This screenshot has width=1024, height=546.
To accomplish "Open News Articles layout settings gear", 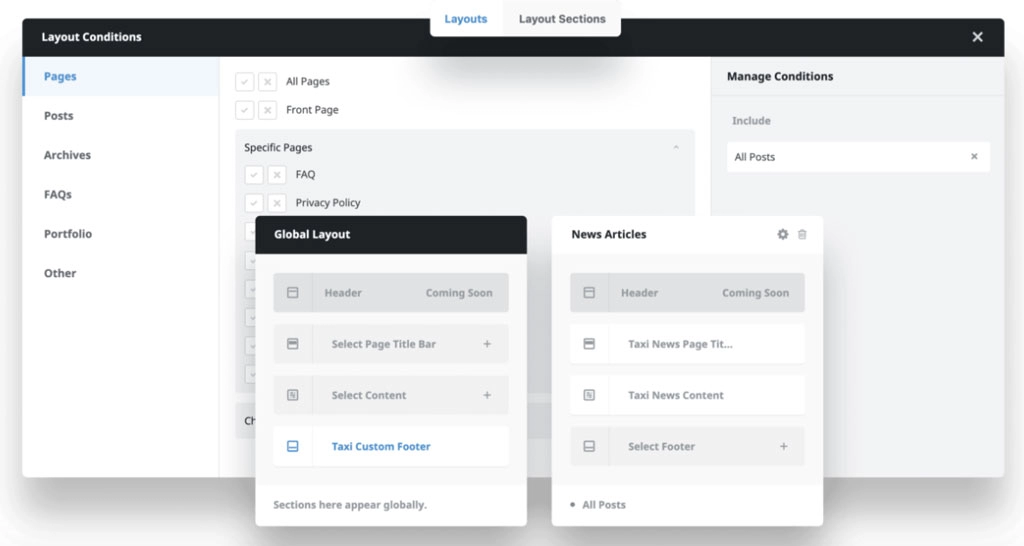I will pyautogui.click(x=782, y=234).
